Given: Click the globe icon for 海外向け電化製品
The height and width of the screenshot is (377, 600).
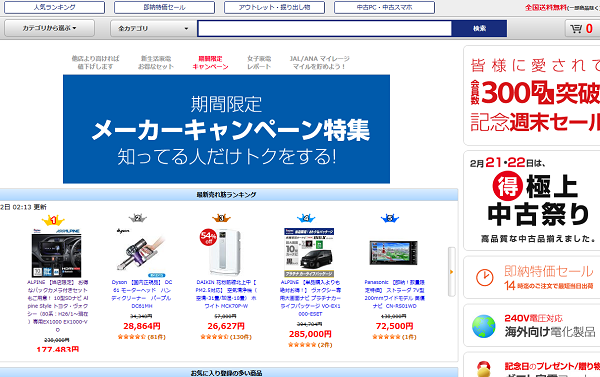Looking at the screenshot, I should (x=484, y=326).
